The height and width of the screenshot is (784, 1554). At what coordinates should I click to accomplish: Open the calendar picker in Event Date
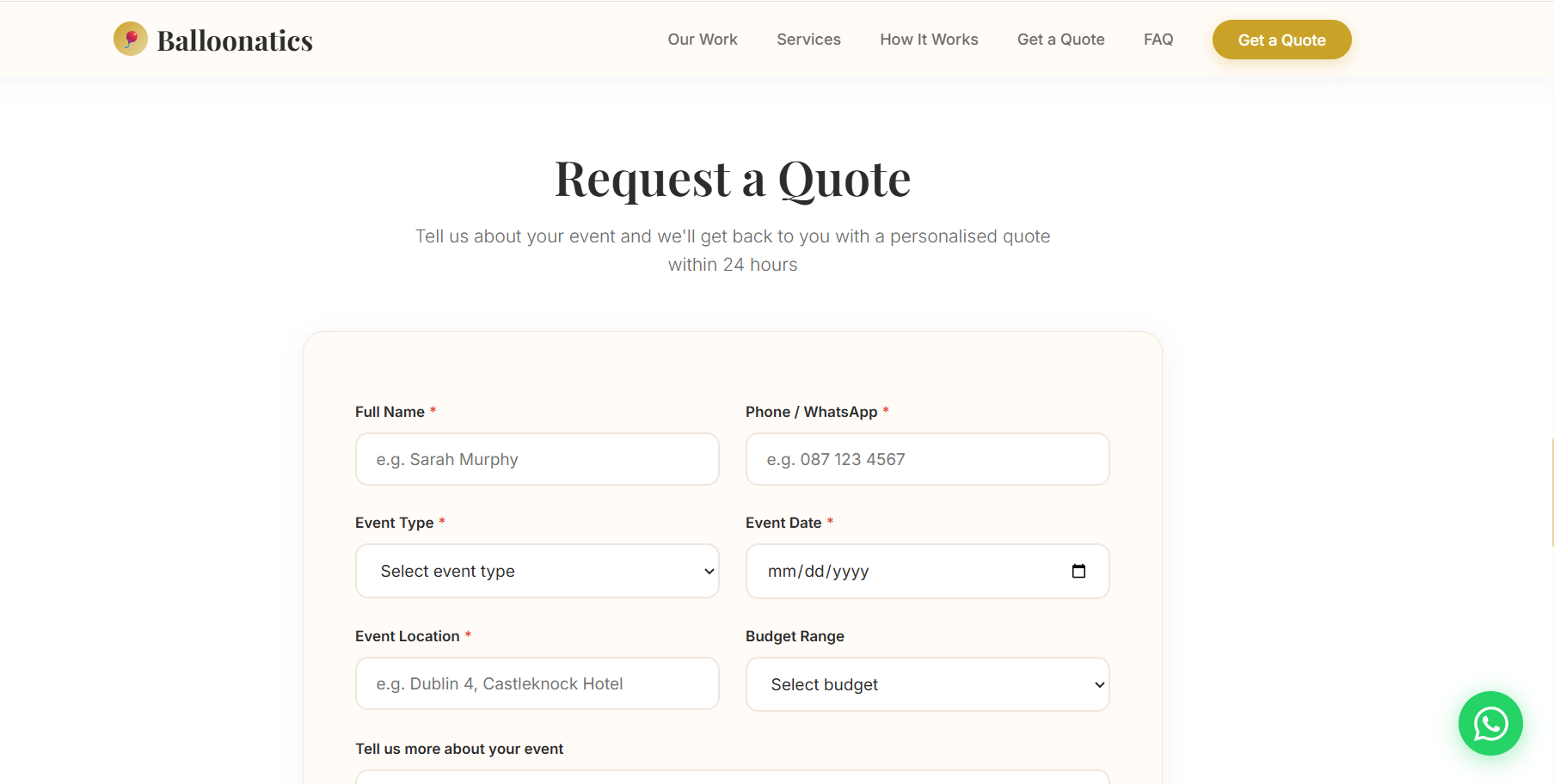(x=1078, y=571)
